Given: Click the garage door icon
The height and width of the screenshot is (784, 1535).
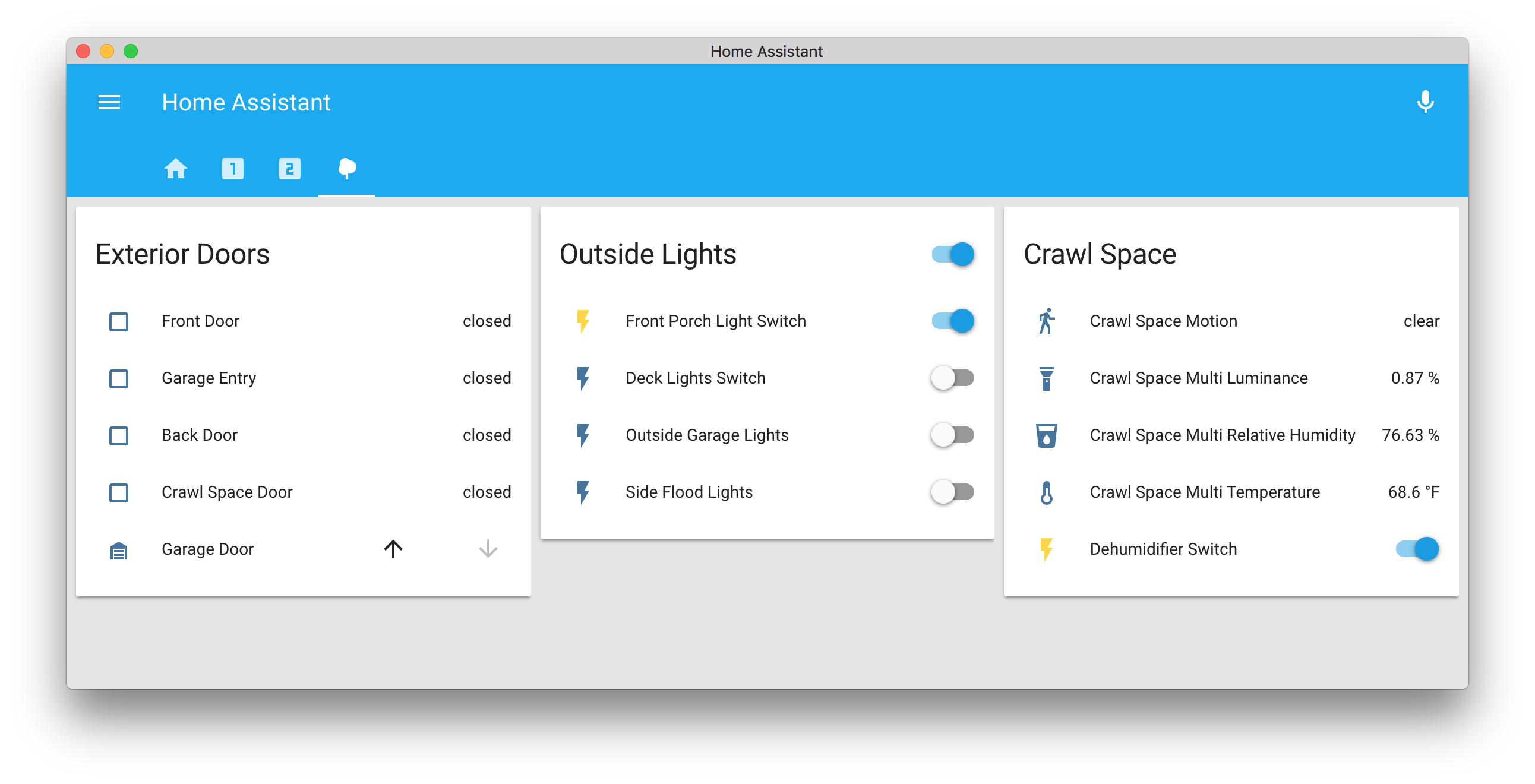Looking at the screenshot, I should point(119,551).
